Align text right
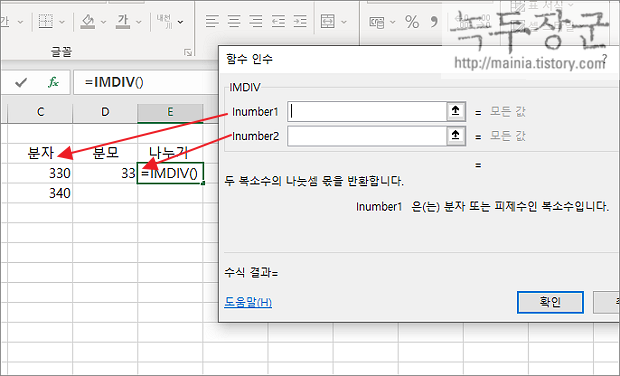 coord(256,21)
